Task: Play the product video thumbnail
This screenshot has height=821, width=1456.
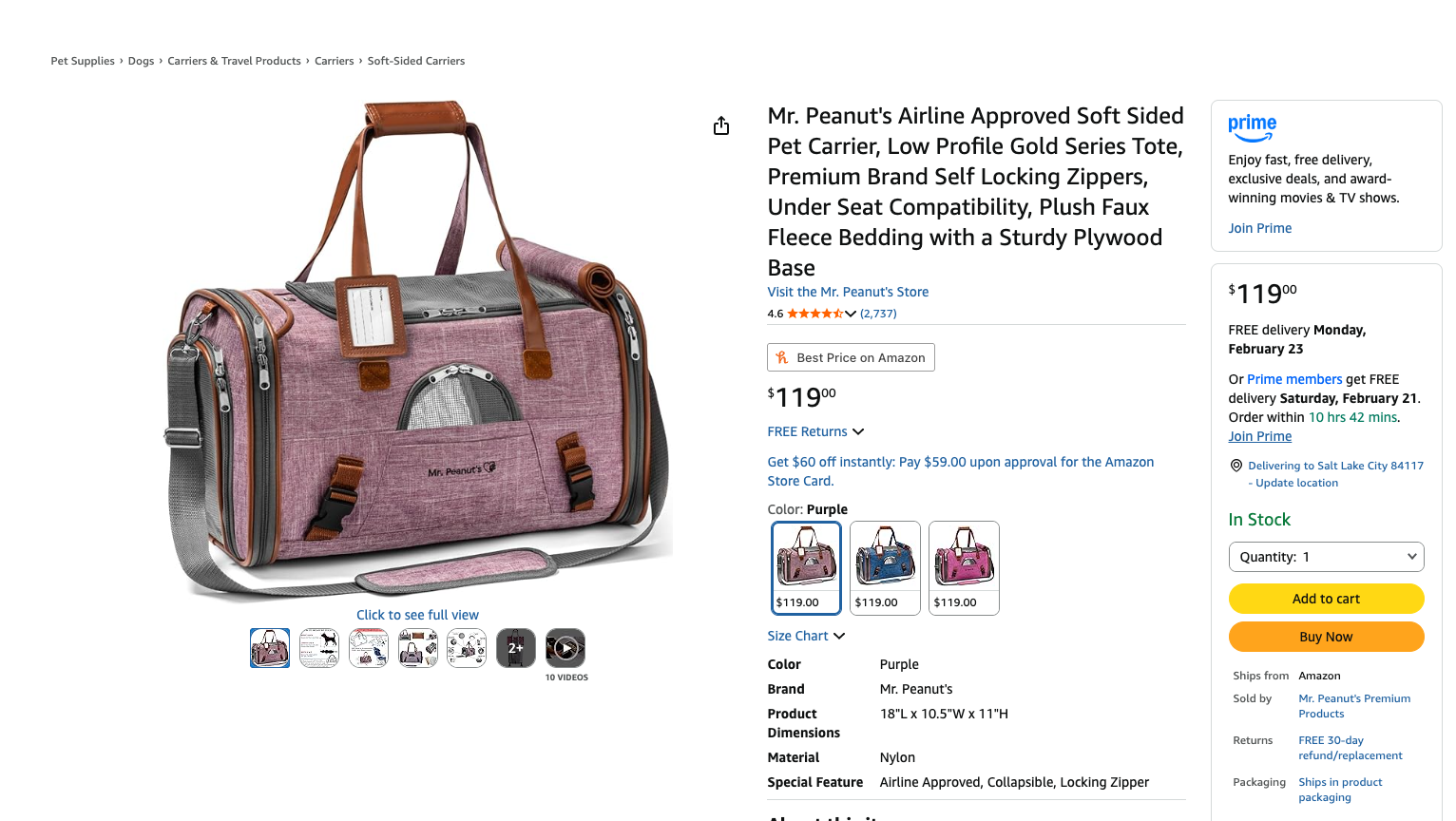Action: point(565,648)
